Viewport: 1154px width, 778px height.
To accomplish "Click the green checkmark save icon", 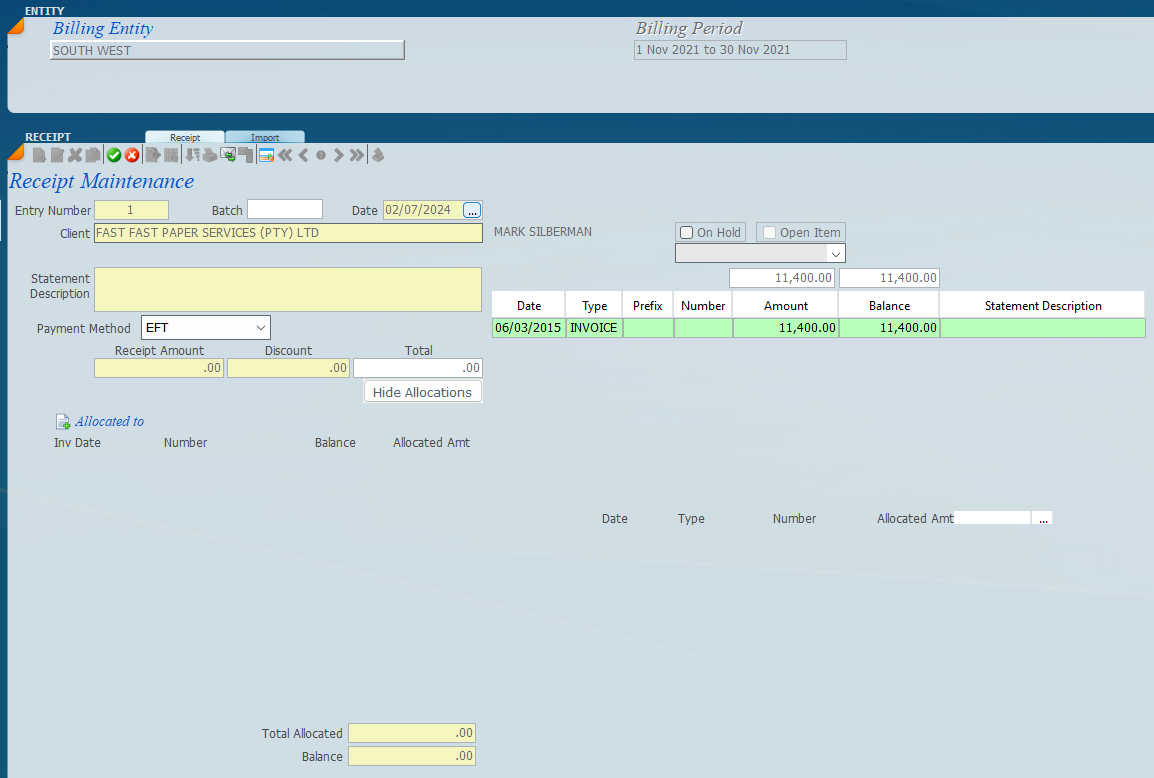I will (x=114, y=155).
